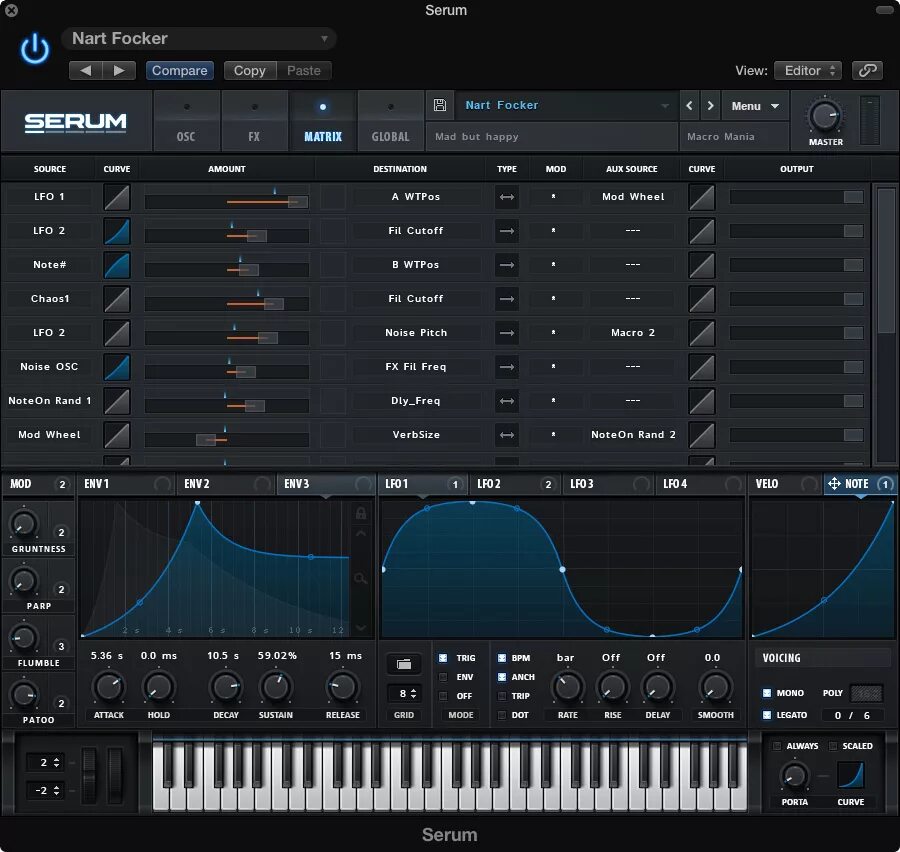Toggle the LEGATO checkbox
This screenshot has width=900, height=852.
[x=767, y=715]
